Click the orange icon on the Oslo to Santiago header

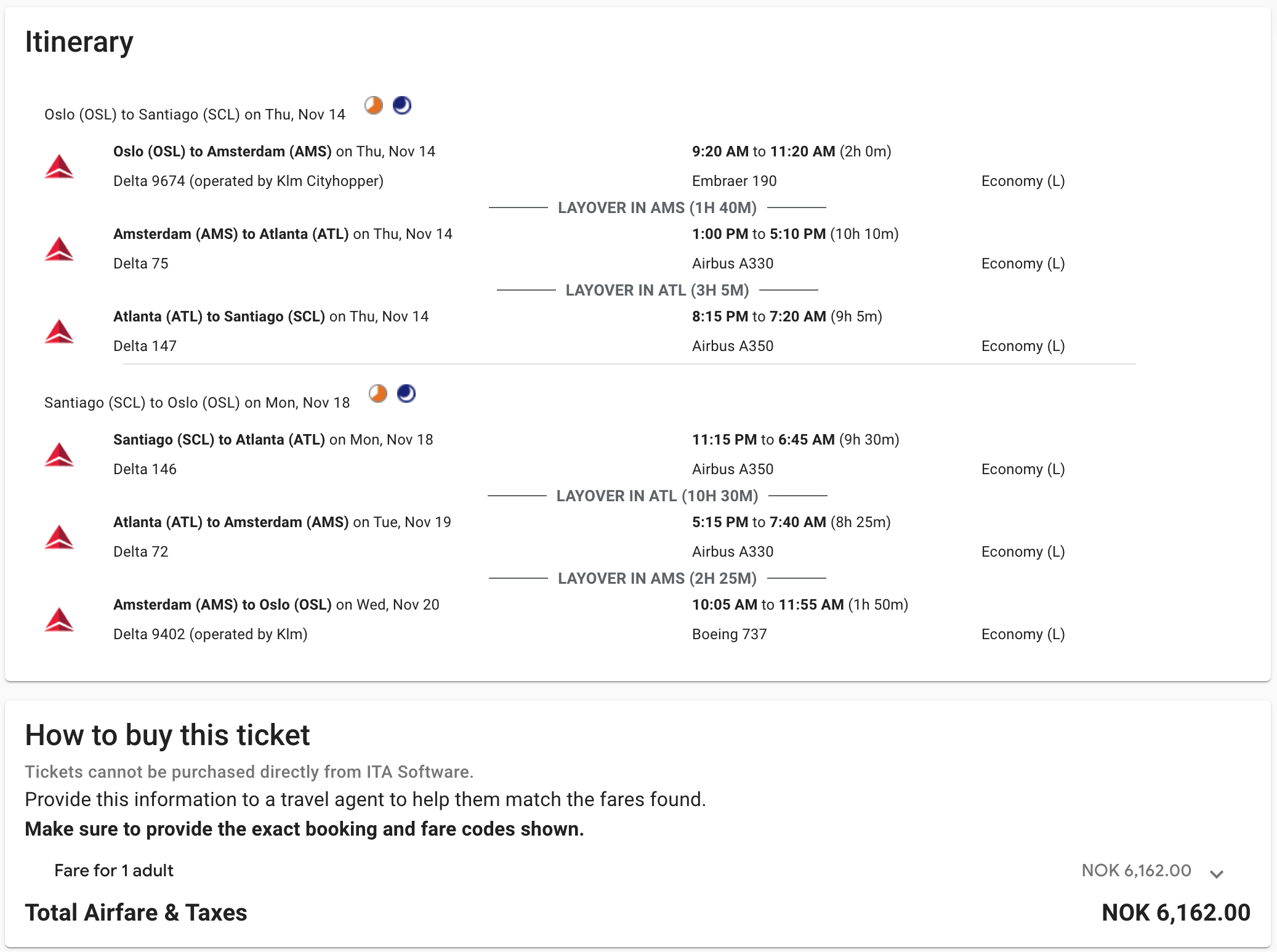point(374,105)
